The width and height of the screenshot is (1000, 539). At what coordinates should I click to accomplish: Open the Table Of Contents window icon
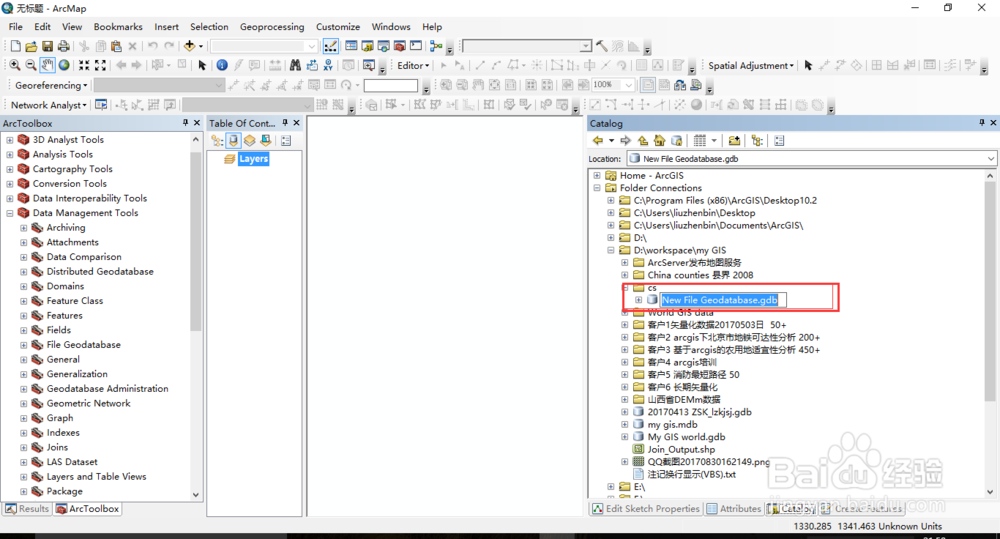(351, 46)
